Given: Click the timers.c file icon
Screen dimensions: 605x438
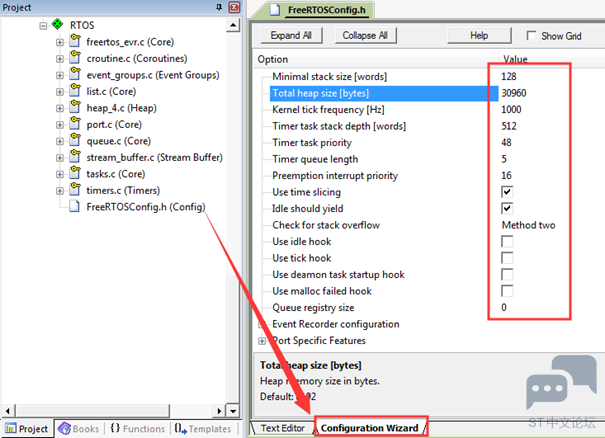Looking at the screenshot, I should pos(75,190).
